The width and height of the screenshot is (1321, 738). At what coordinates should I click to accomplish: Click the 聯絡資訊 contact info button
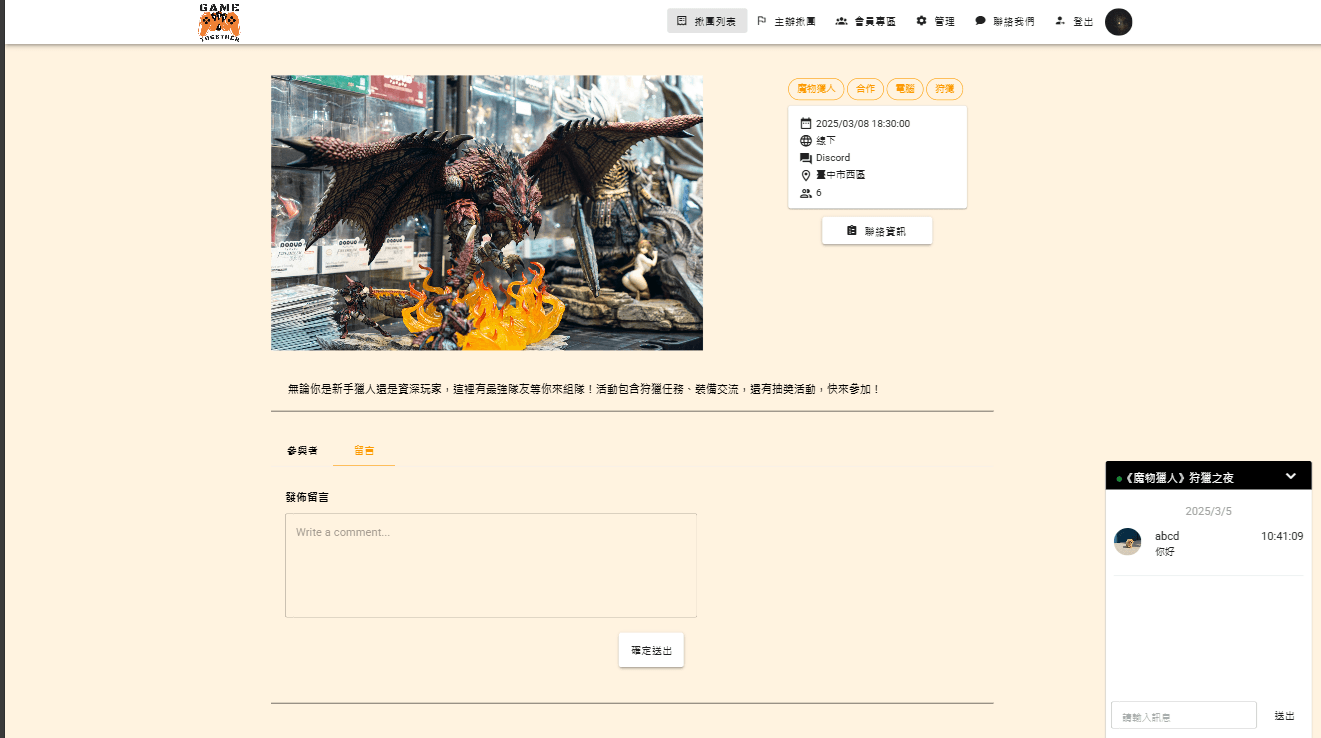[x=877, y=231]
